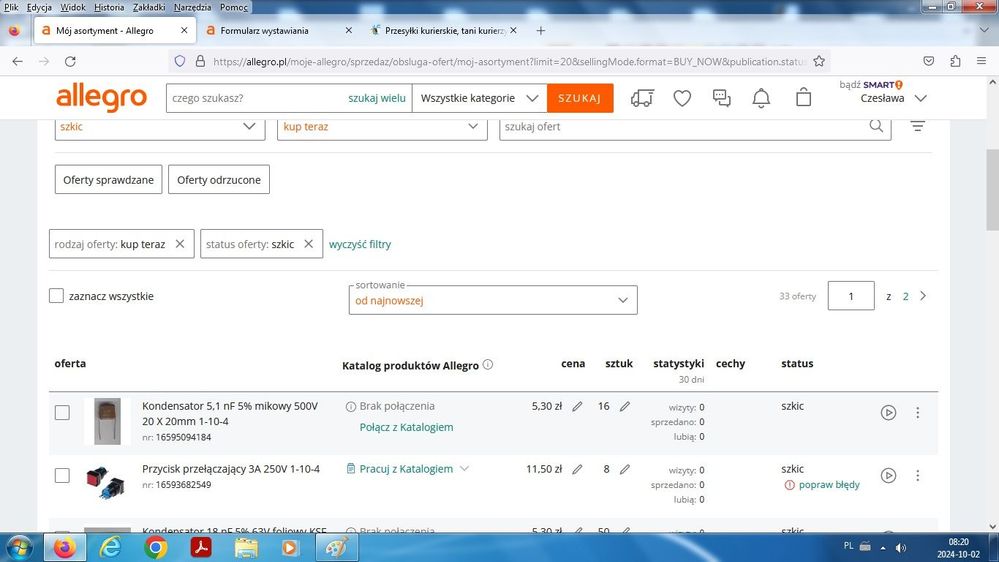999x562 pixels.
Task: Go to next page arrow
Action: point(923,296)
